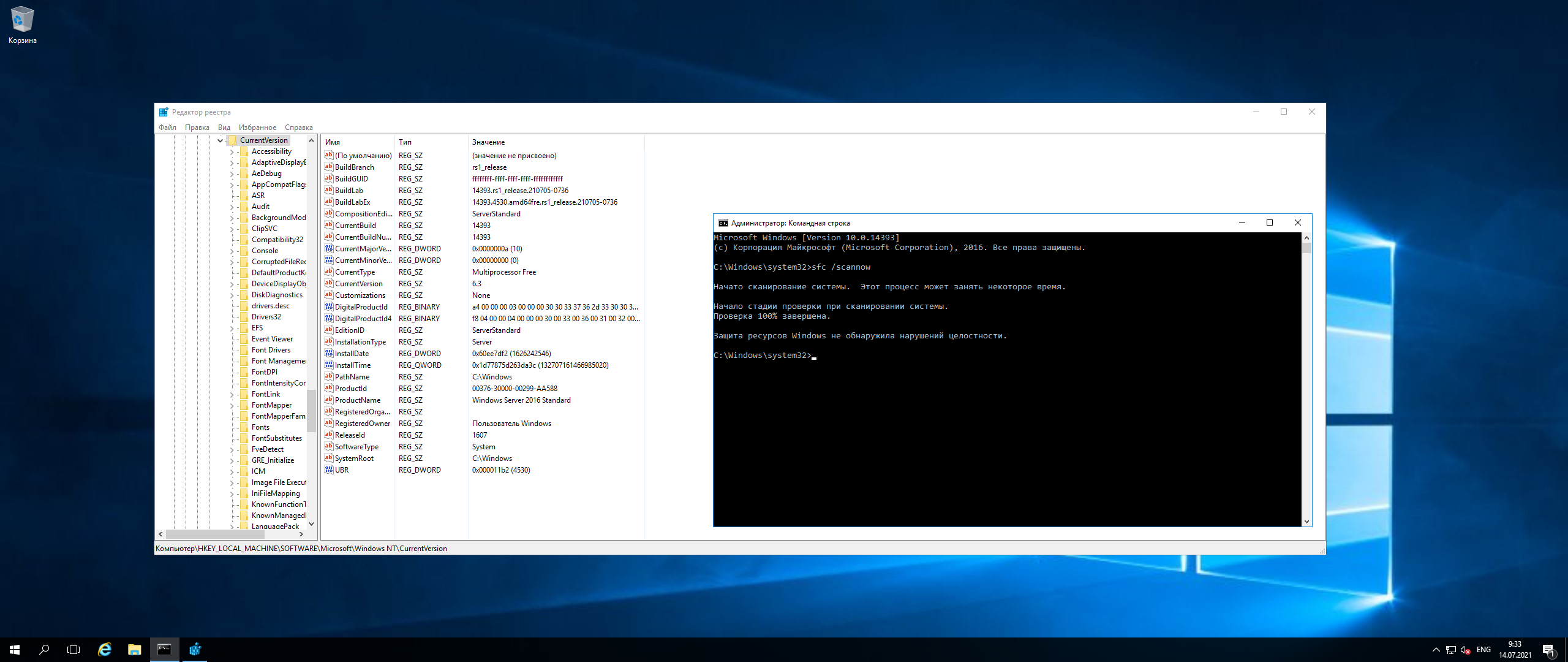
Task: Select the CurrentBuild value row
Action: 483,226
